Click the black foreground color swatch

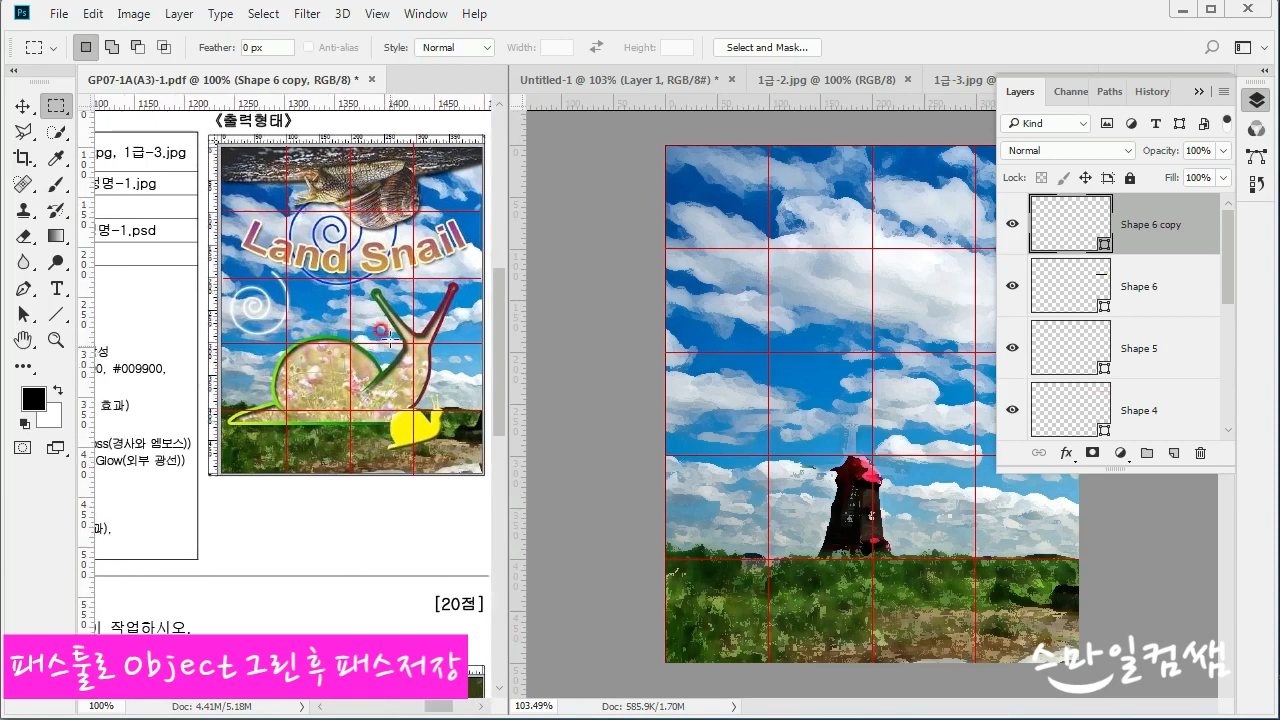(33, 399)
